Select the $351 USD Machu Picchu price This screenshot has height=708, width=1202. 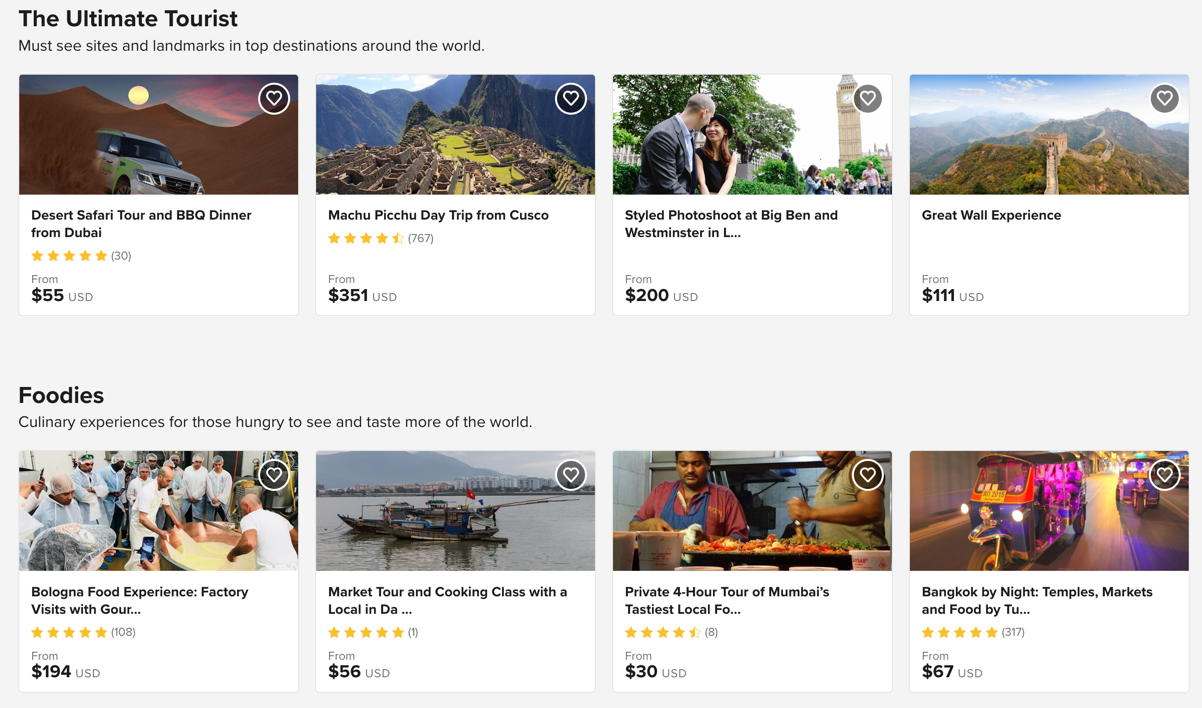tap(362, 296)
